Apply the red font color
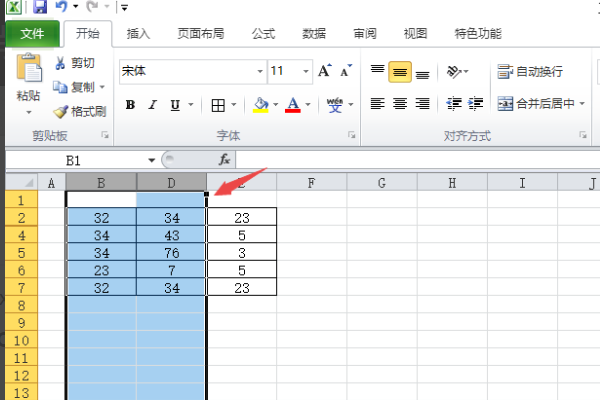Screen dimensions: 600x400 (x=293, y=104)
